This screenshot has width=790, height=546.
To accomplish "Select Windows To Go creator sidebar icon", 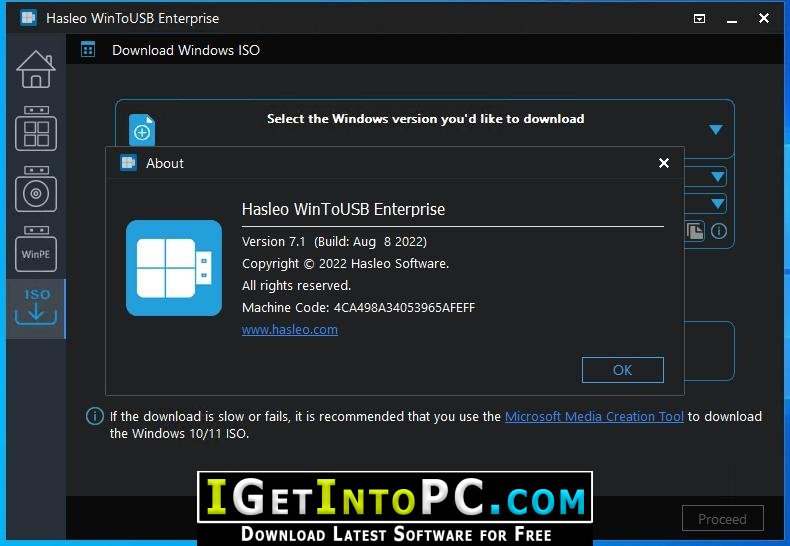I will [x=36, y=129].
